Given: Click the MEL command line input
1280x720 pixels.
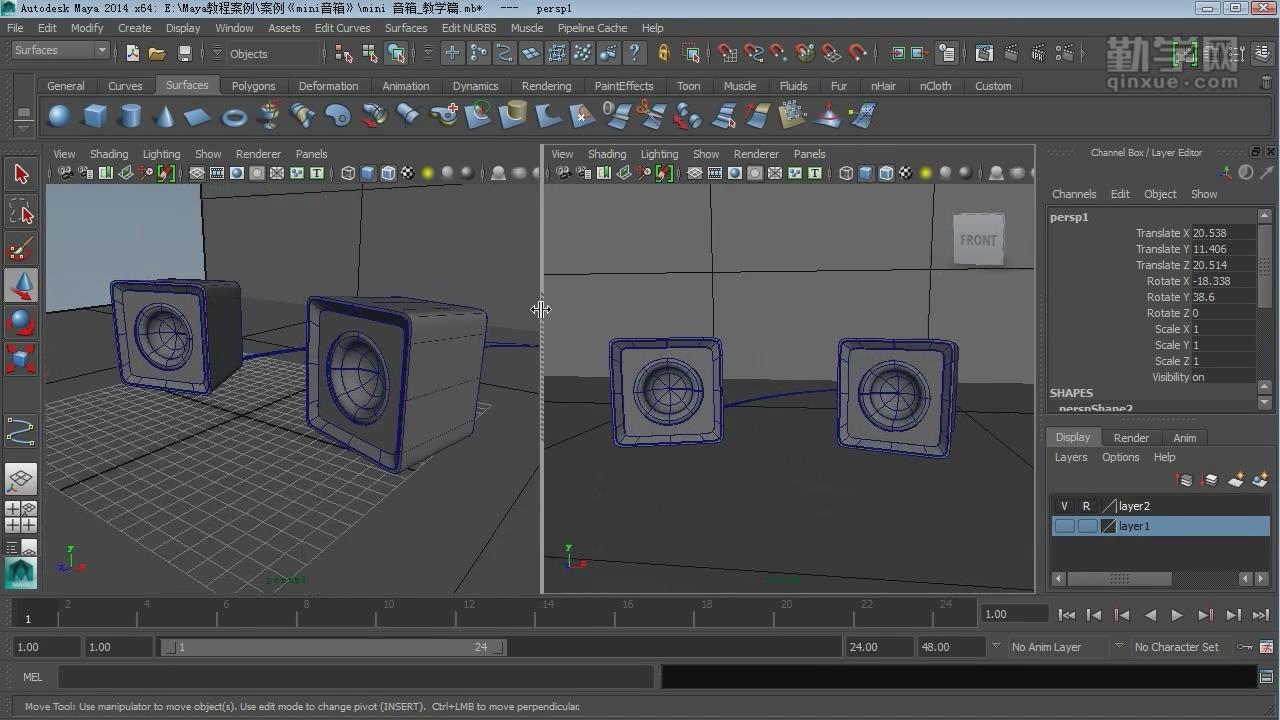Looking at the screenshot, I should [x=355, y=677].
